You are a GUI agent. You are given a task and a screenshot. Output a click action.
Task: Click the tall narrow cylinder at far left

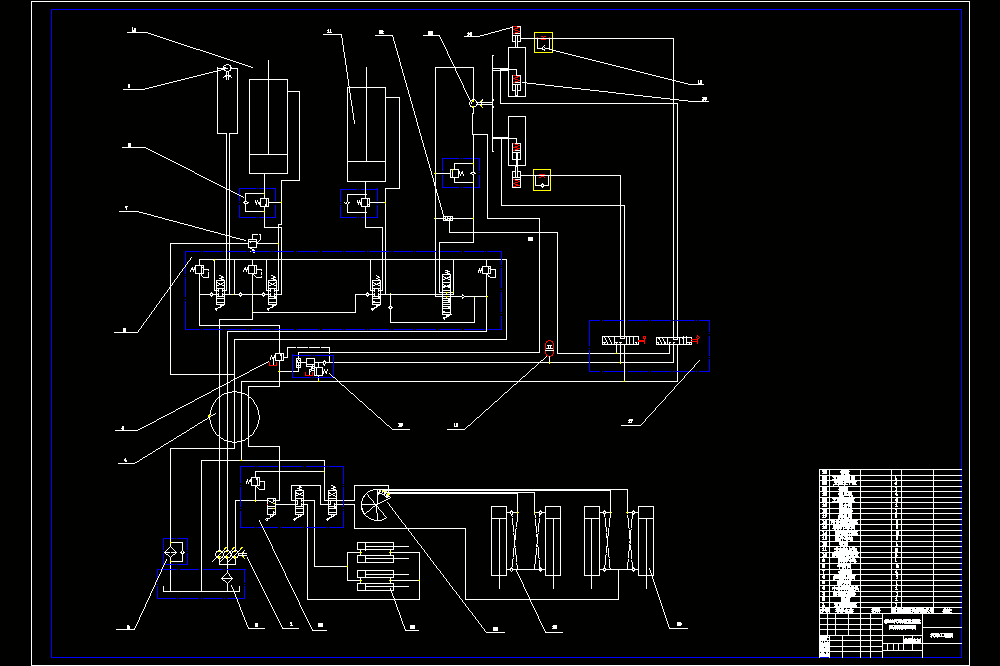click(228, 99)
